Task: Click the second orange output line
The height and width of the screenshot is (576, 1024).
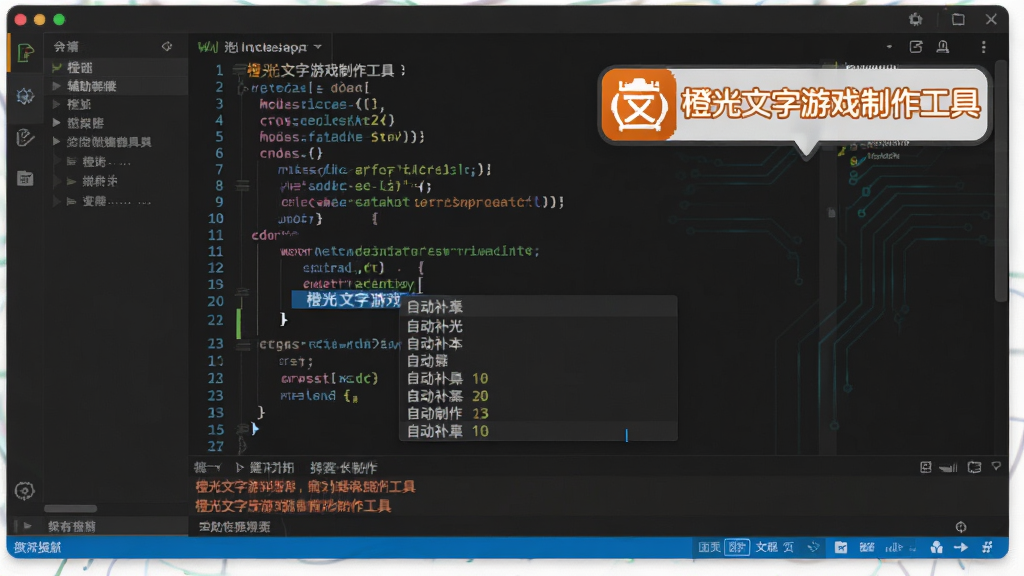Action: click(293, 505)
